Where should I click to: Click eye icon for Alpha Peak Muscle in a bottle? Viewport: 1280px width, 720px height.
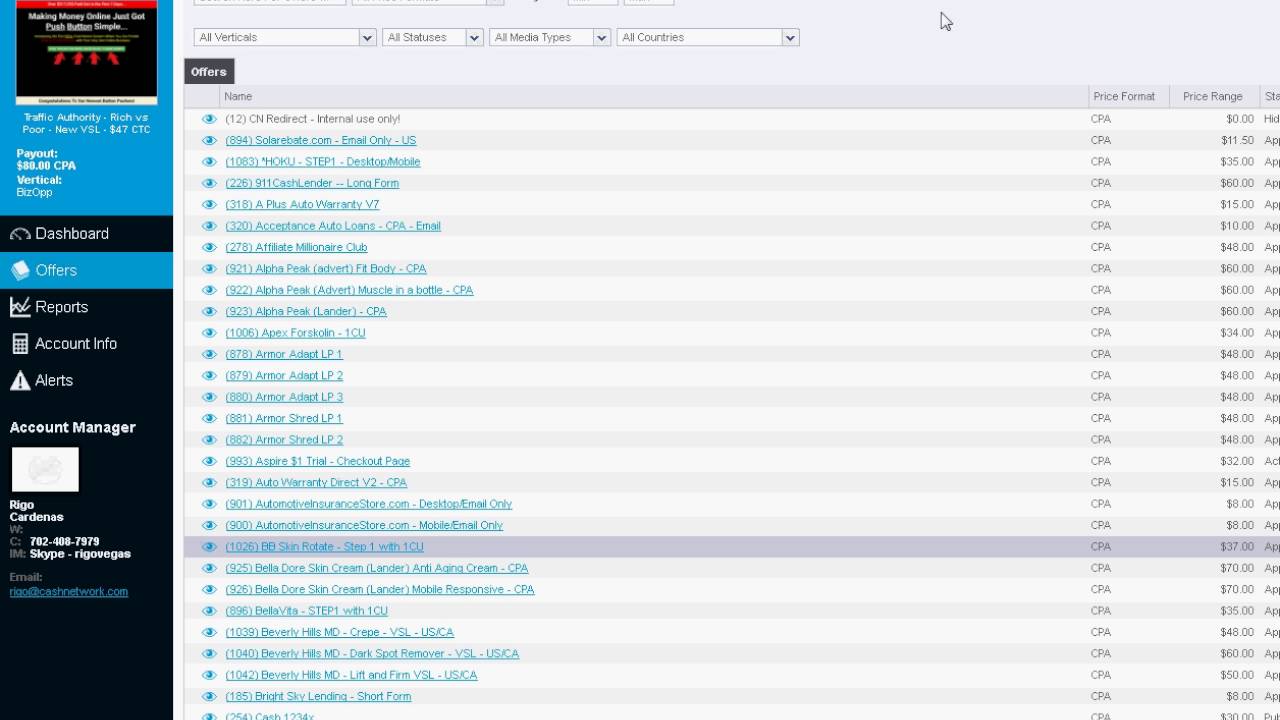tap(209, 290)
